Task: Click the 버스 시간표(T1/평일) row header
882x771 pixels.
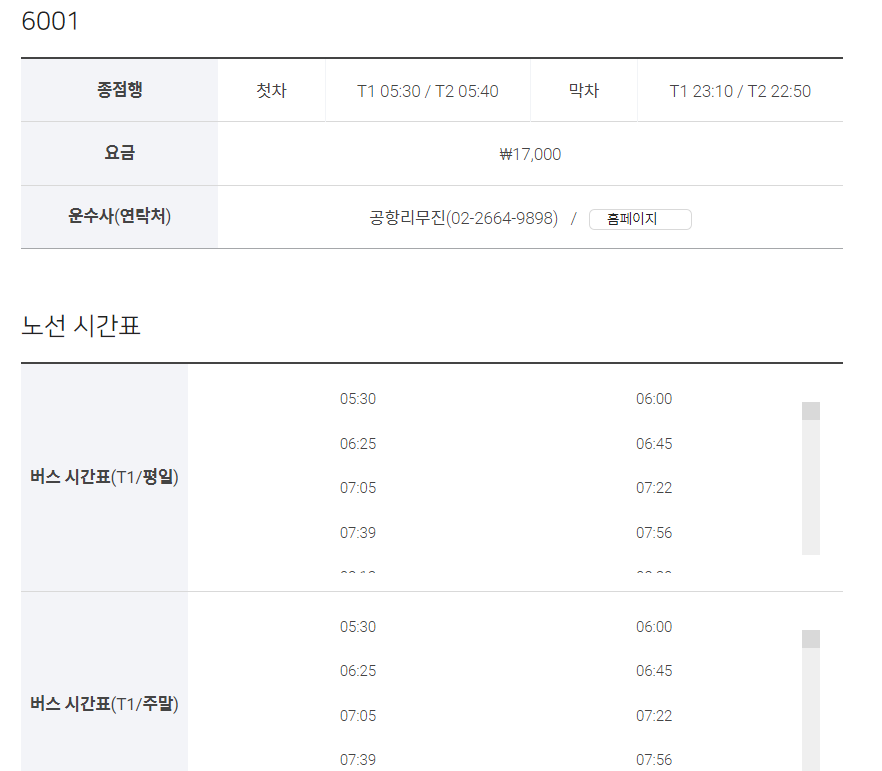Action: (104, 477)
